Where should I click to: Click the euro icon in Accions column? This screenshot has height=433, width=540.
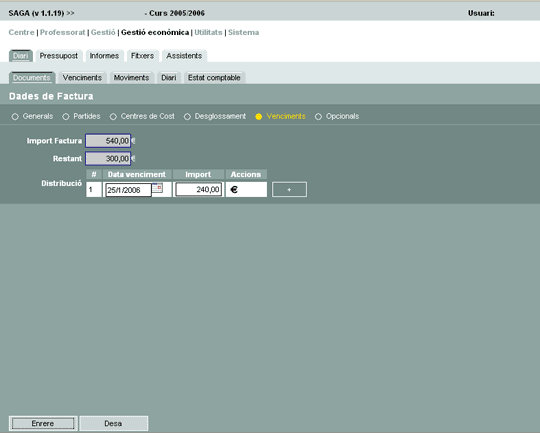click(x=234, y=189)
